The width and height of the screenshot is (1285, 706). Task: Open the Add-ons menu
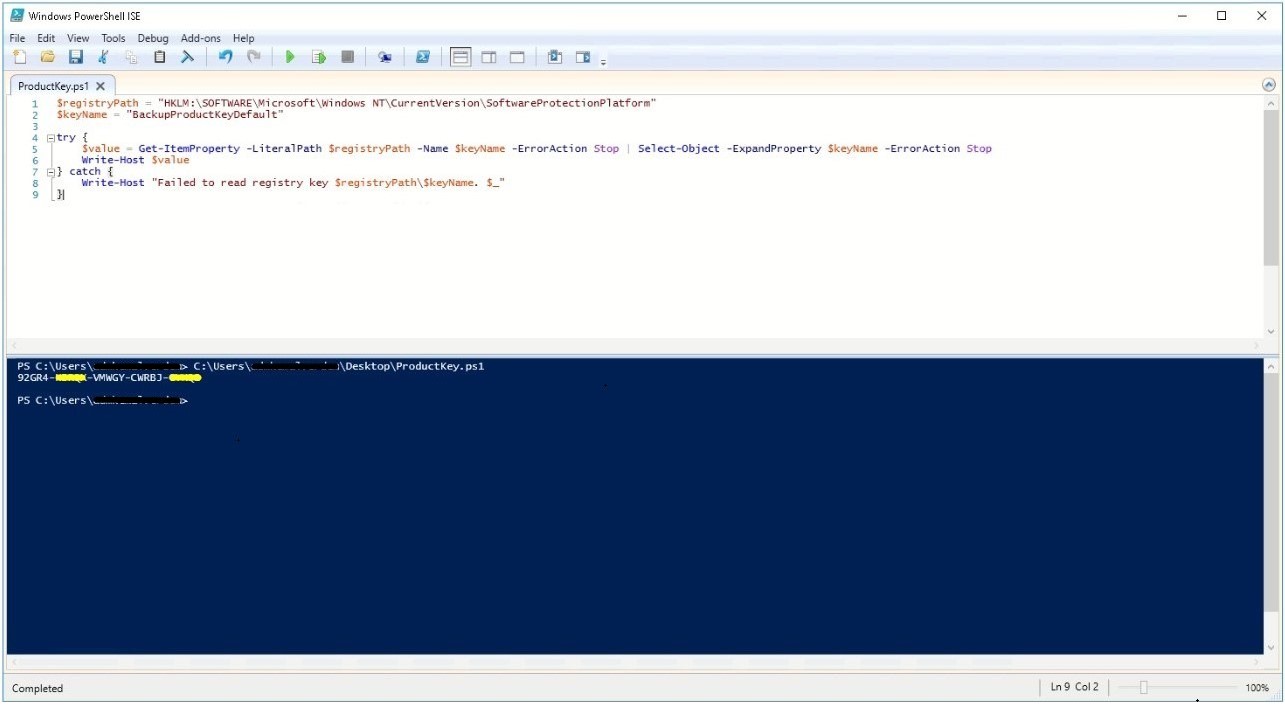[200, 38]
